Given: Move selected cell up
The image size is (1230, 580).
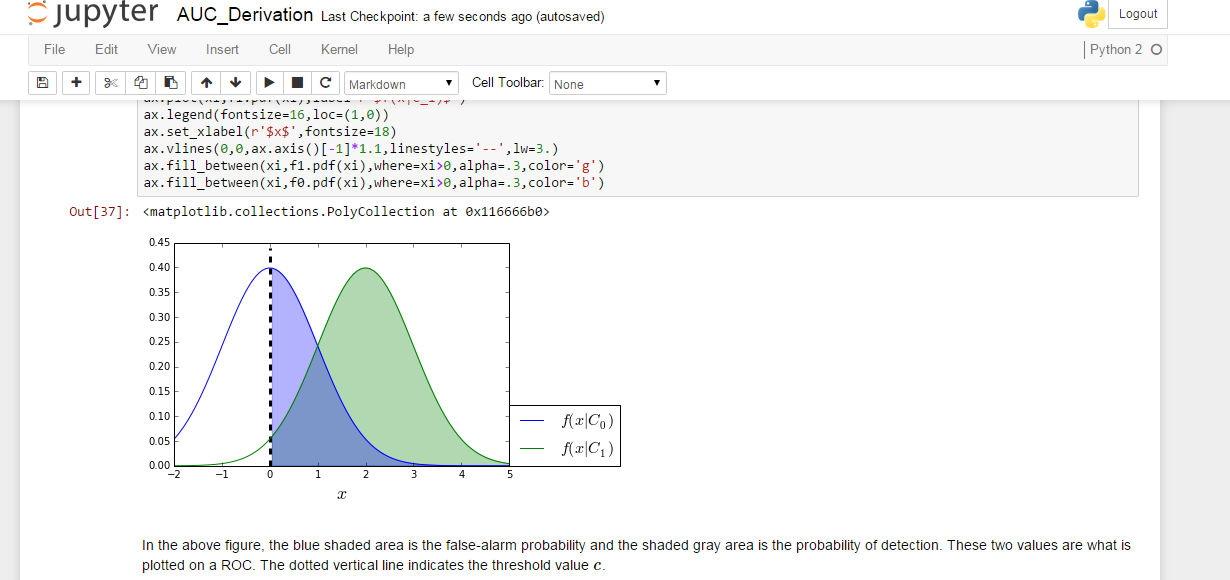Looking at the screenshot, I should (206, 83).
